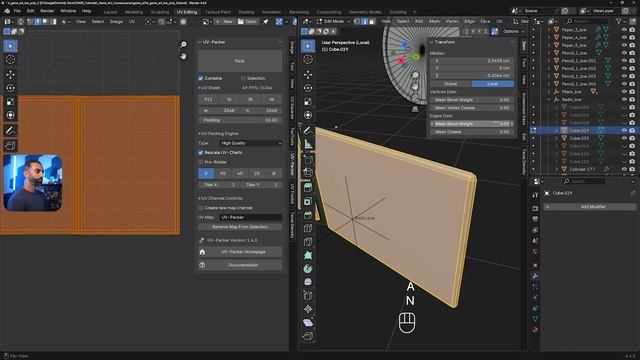Open the packing Type High Quality dropdown

click(x=251, y=143)
